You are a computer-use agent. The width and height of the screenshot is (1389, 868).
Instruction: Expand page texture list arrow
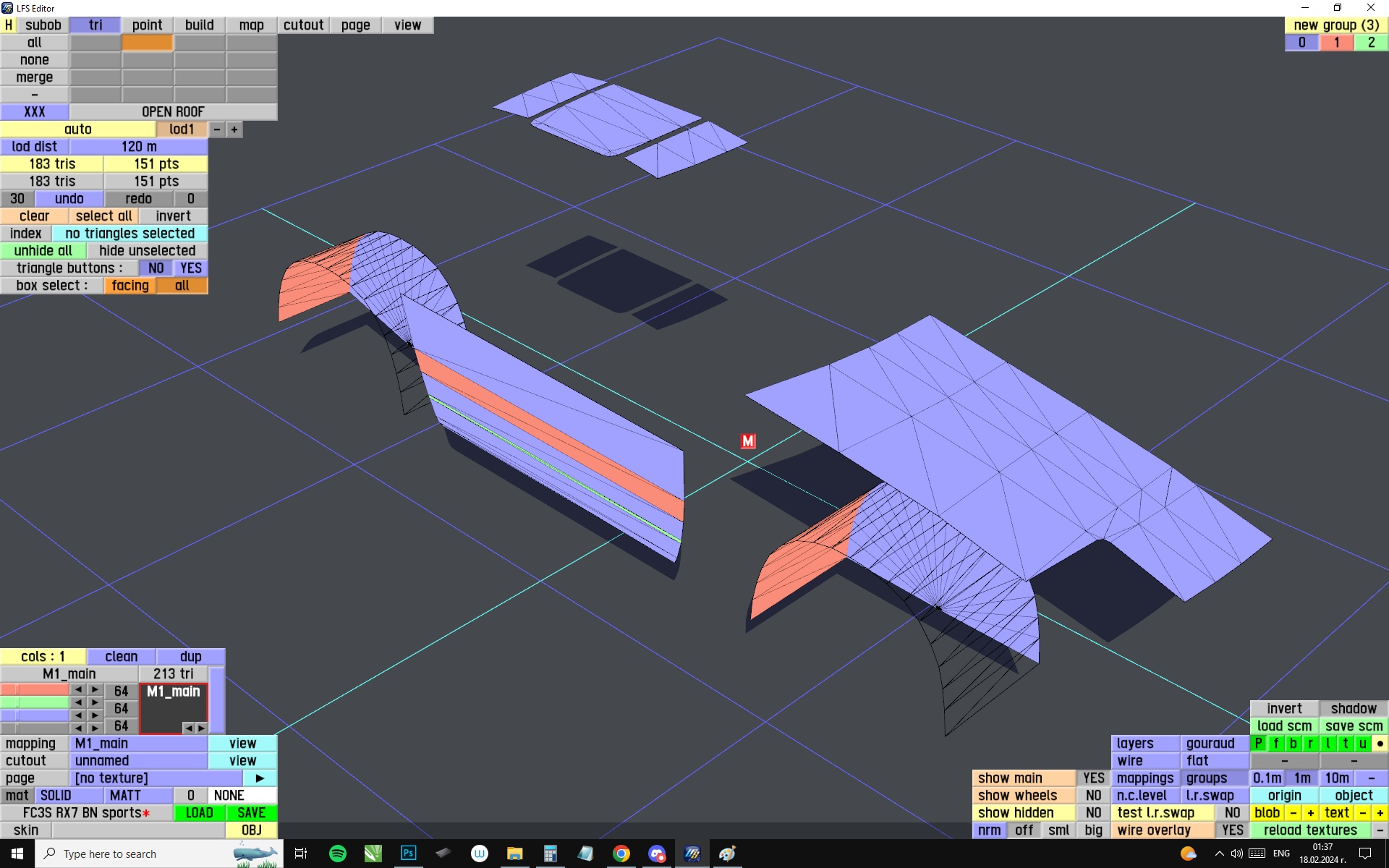(x=260, y=778)
